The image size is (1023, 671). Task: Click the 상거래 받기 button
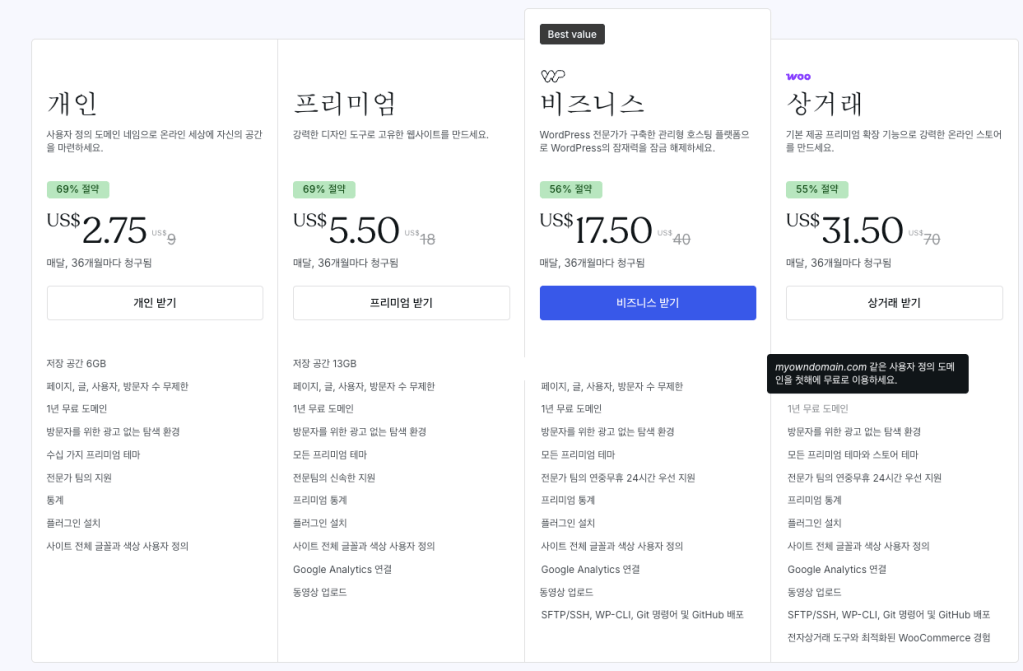tap(894, 303)
